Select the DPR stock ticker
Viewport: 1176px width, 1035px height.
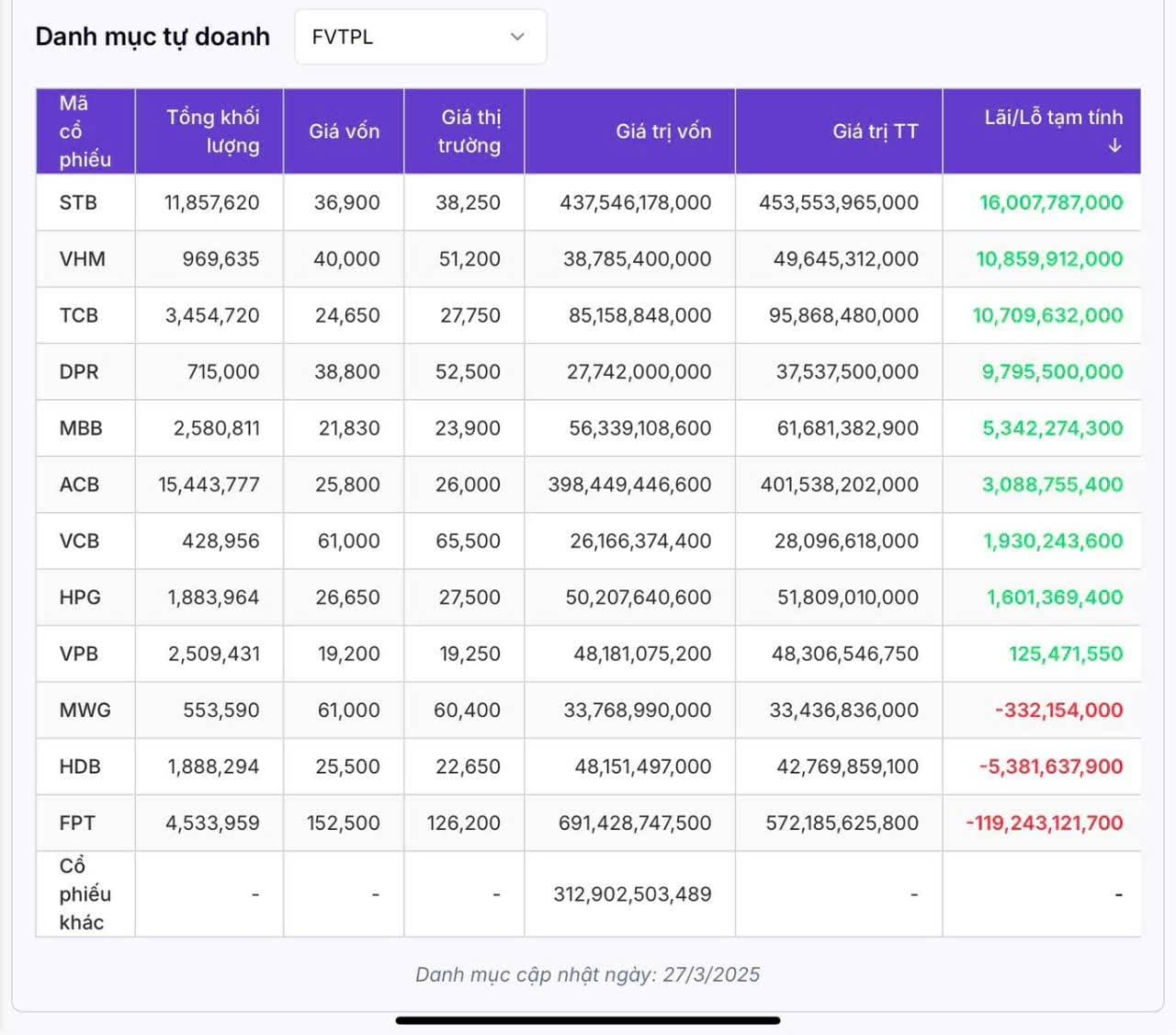pos(79,372)
